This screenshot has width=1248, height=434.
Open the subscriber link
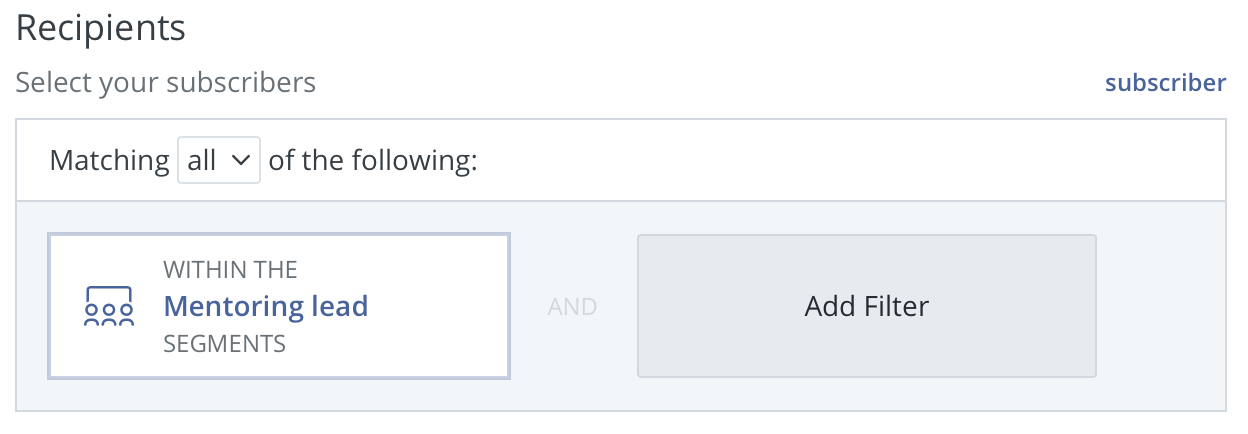click(x=1165, y=83)
